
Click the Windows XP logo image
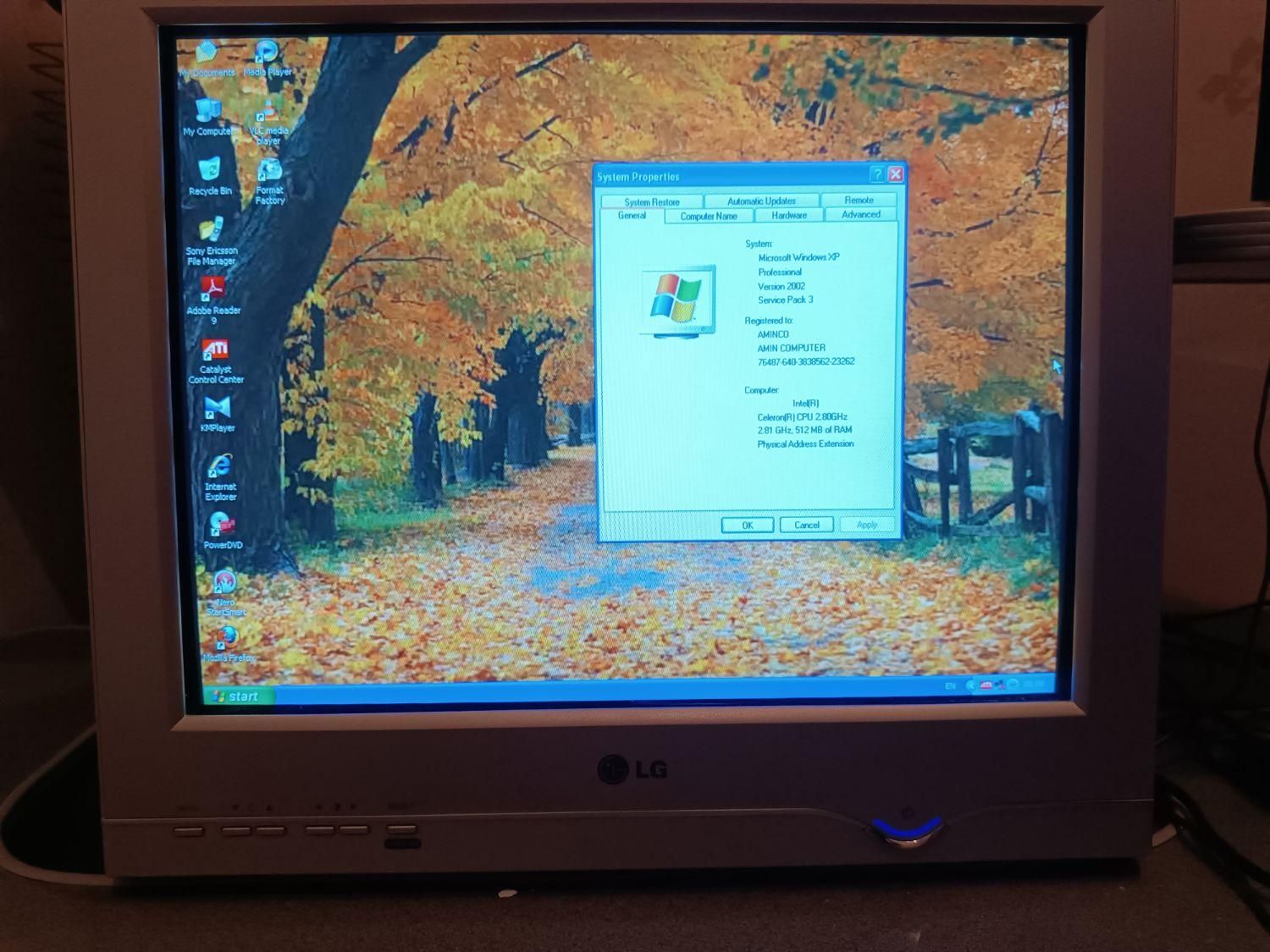[x=678, y=301]
